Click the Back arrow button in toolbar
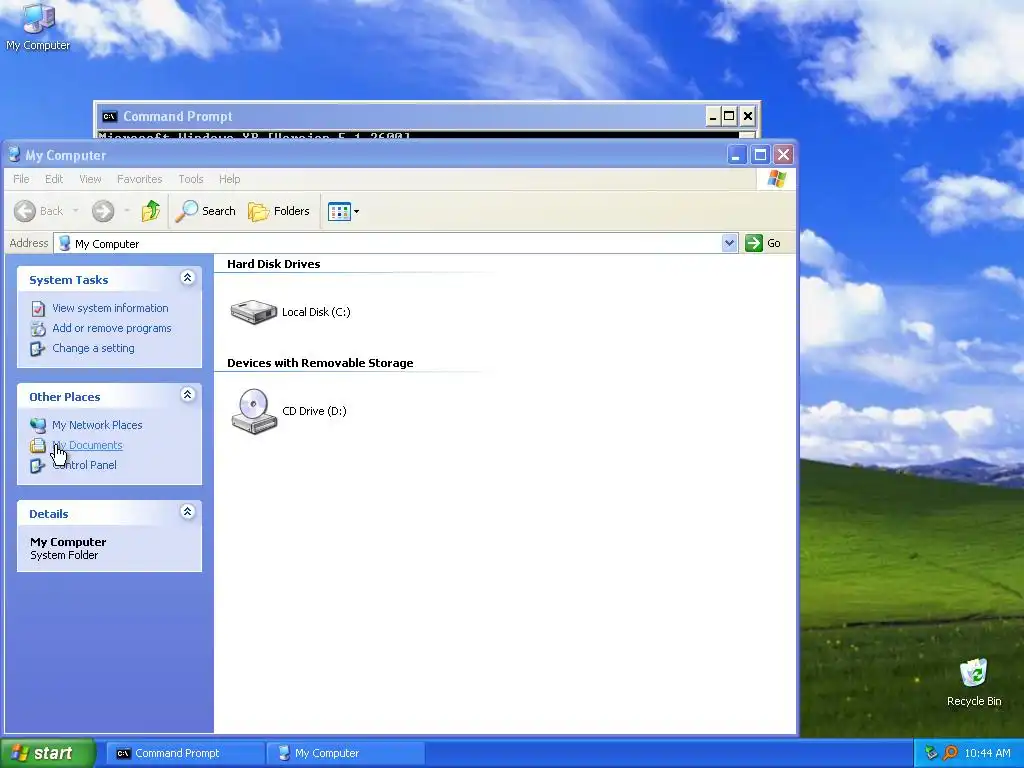1024x768 pixels. coord(25,211)
